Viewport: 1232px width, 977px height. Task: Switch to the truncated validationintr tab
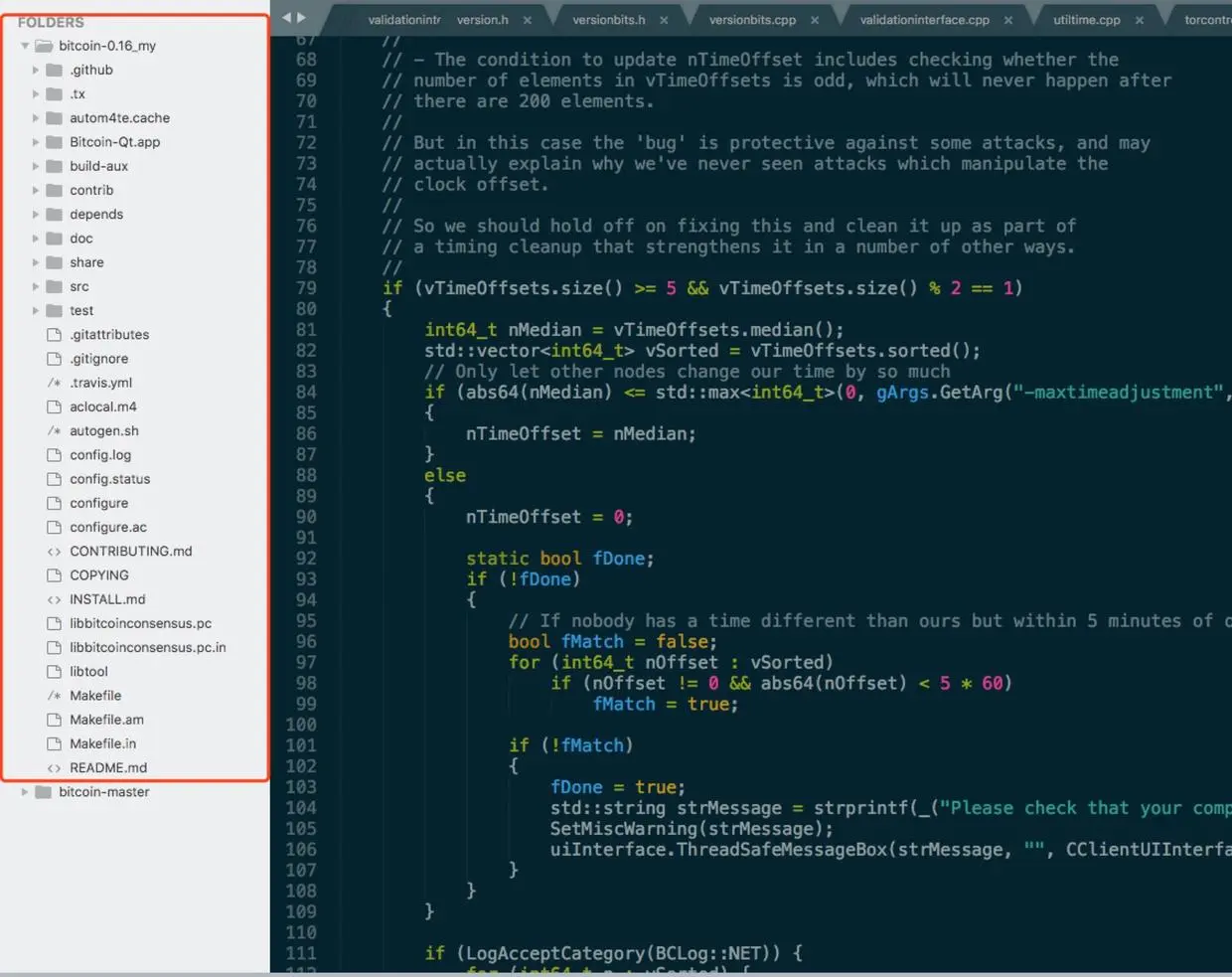tap(403, 20)
